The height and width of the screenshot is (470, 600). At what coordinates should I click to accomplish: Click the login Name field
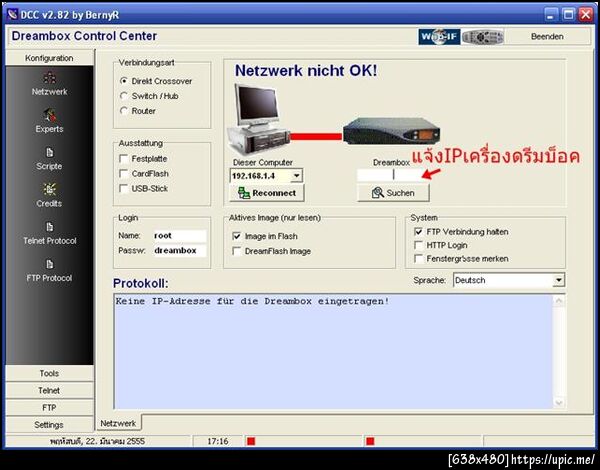tap(179, 236)
